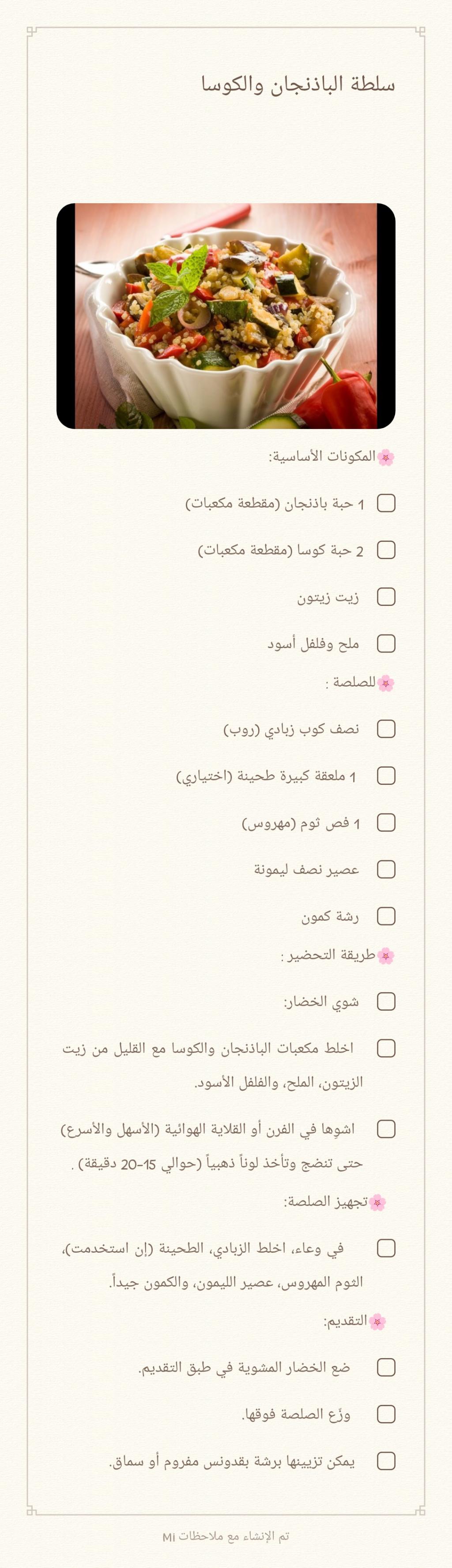
Task: Check the half cup yogurt checkbox
Action: tap(386, 728)
